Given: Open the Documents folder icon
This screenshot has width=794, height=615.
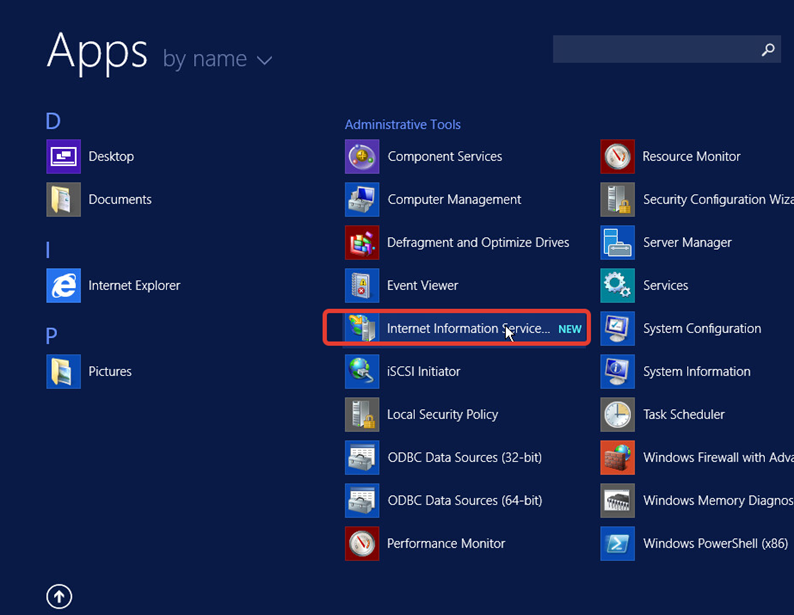Looking at the screenshot, I should coord(63,199).
